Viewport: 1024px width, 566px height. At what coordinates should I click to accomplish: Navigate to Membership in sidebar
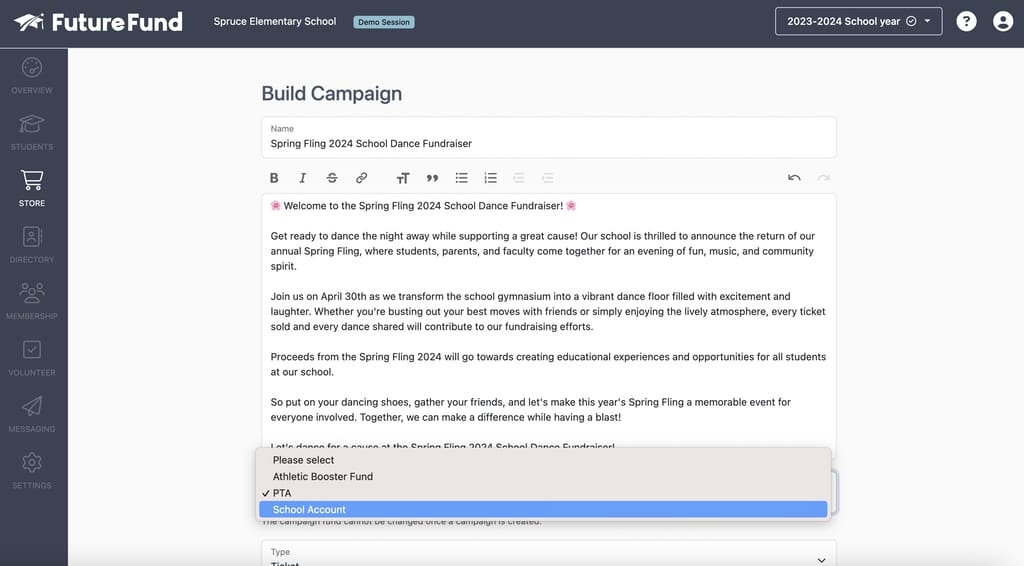click(x=32, y=302)
